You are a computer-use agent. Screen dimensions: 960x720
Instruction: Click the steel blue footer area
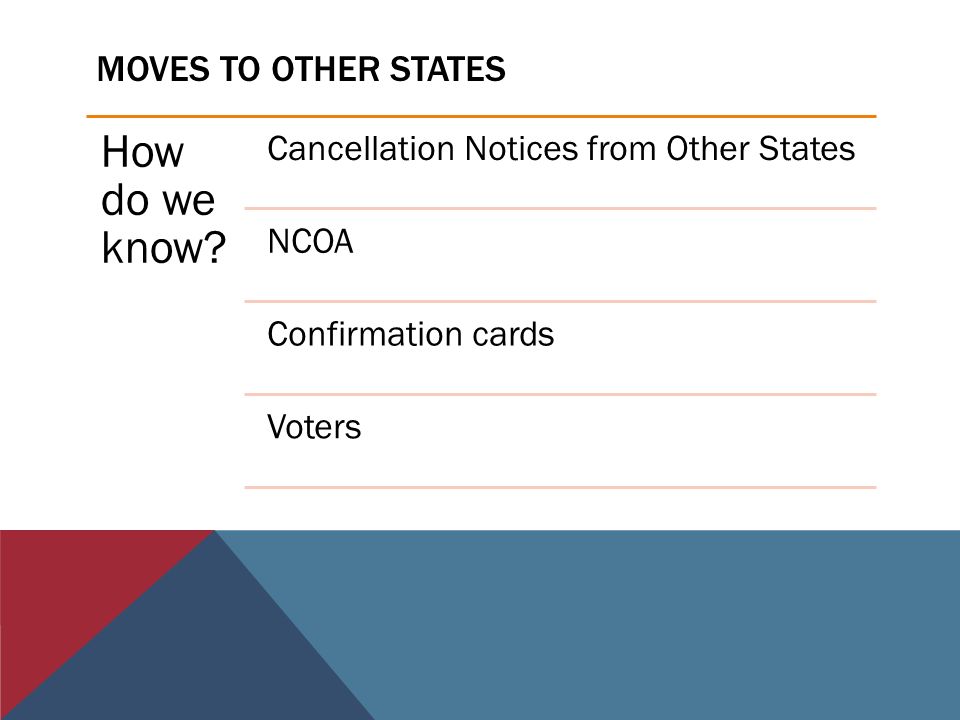(x=643, y=624)
